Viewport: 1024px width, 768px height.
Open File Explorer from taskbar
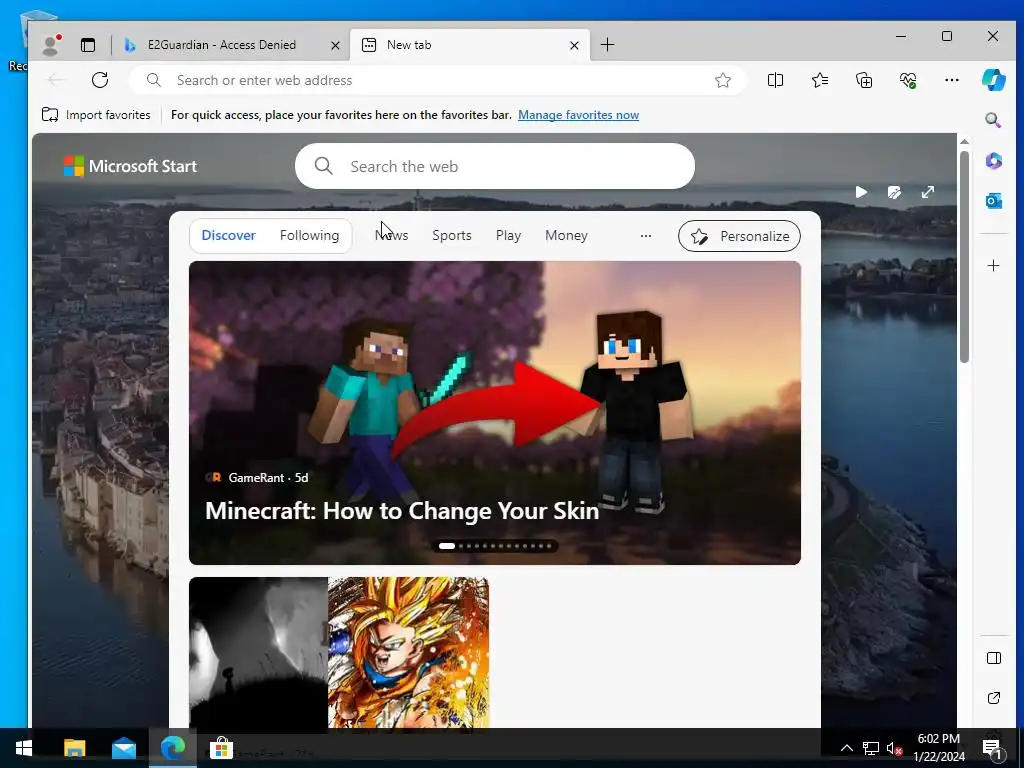[74, 748]
